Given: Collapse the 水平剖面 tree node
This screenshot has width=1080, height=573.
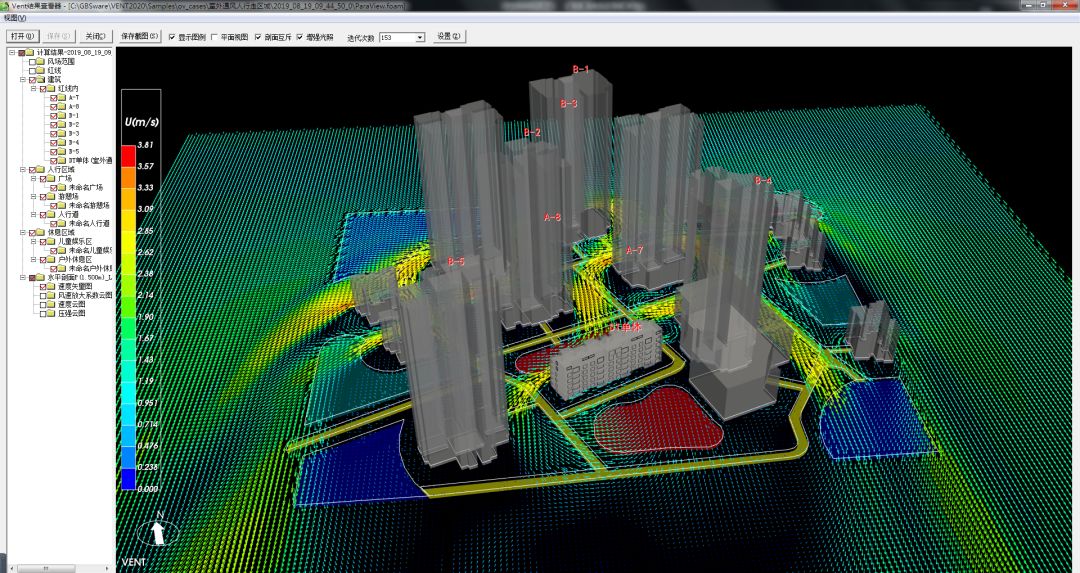Looking at the screenshot, I should (x=23, y=277).
